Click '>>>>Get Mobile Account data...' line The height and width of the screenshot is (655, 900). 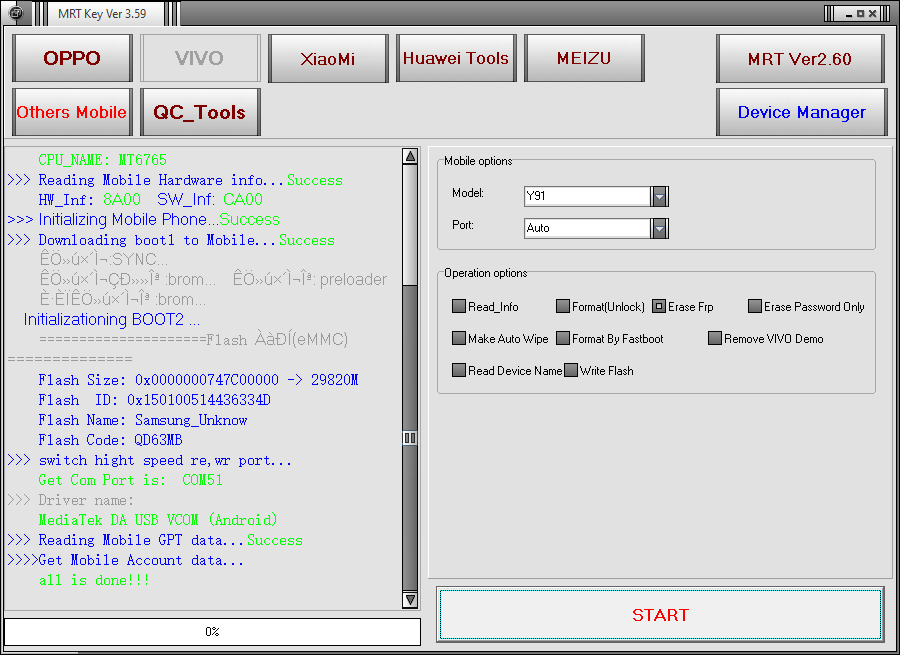point(126,560)
